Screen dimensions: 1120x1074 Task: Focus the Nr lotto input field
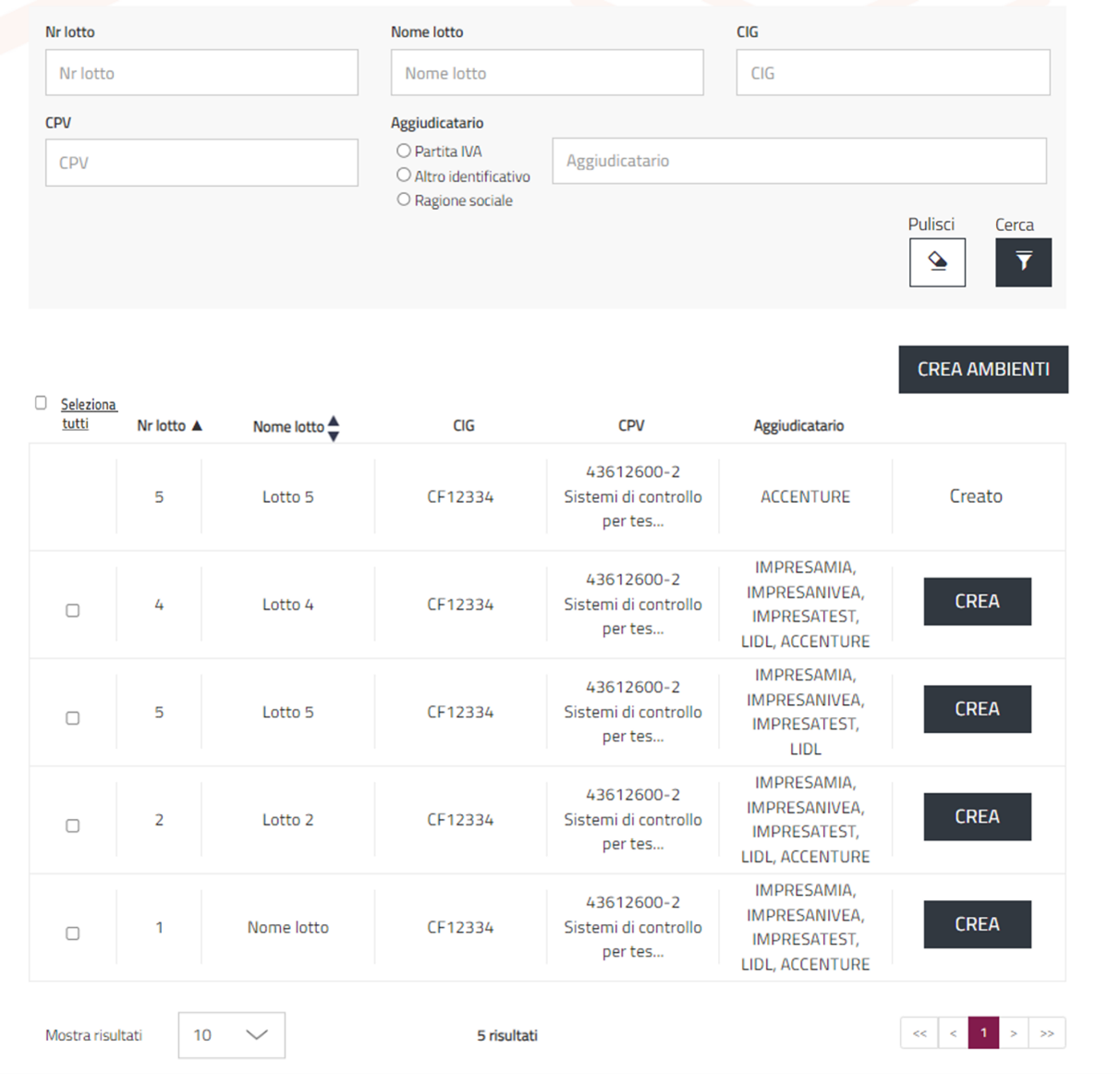pos(201,73)
